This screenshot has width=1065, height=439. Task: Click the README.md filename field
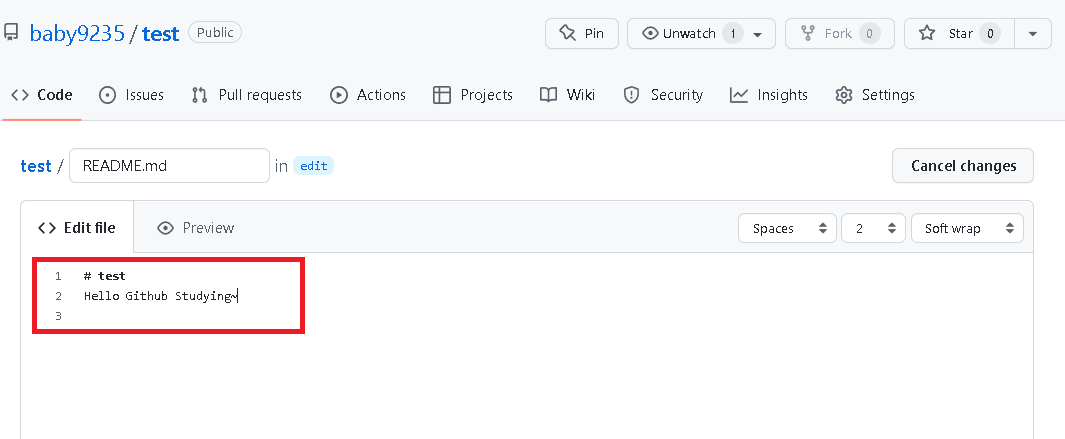[x=169, y=165]
